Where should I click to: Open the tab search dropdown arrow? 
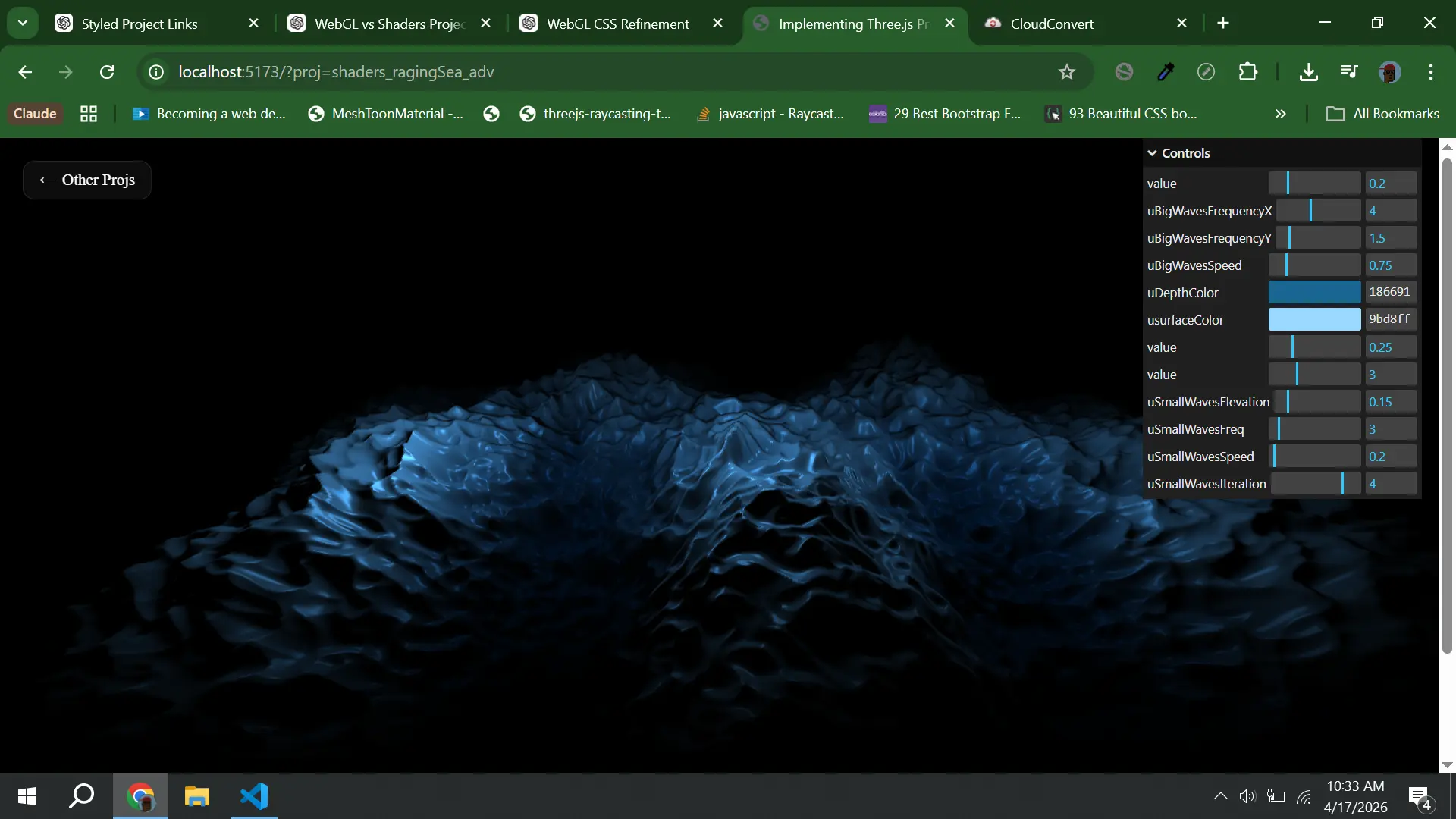(23, 23)
